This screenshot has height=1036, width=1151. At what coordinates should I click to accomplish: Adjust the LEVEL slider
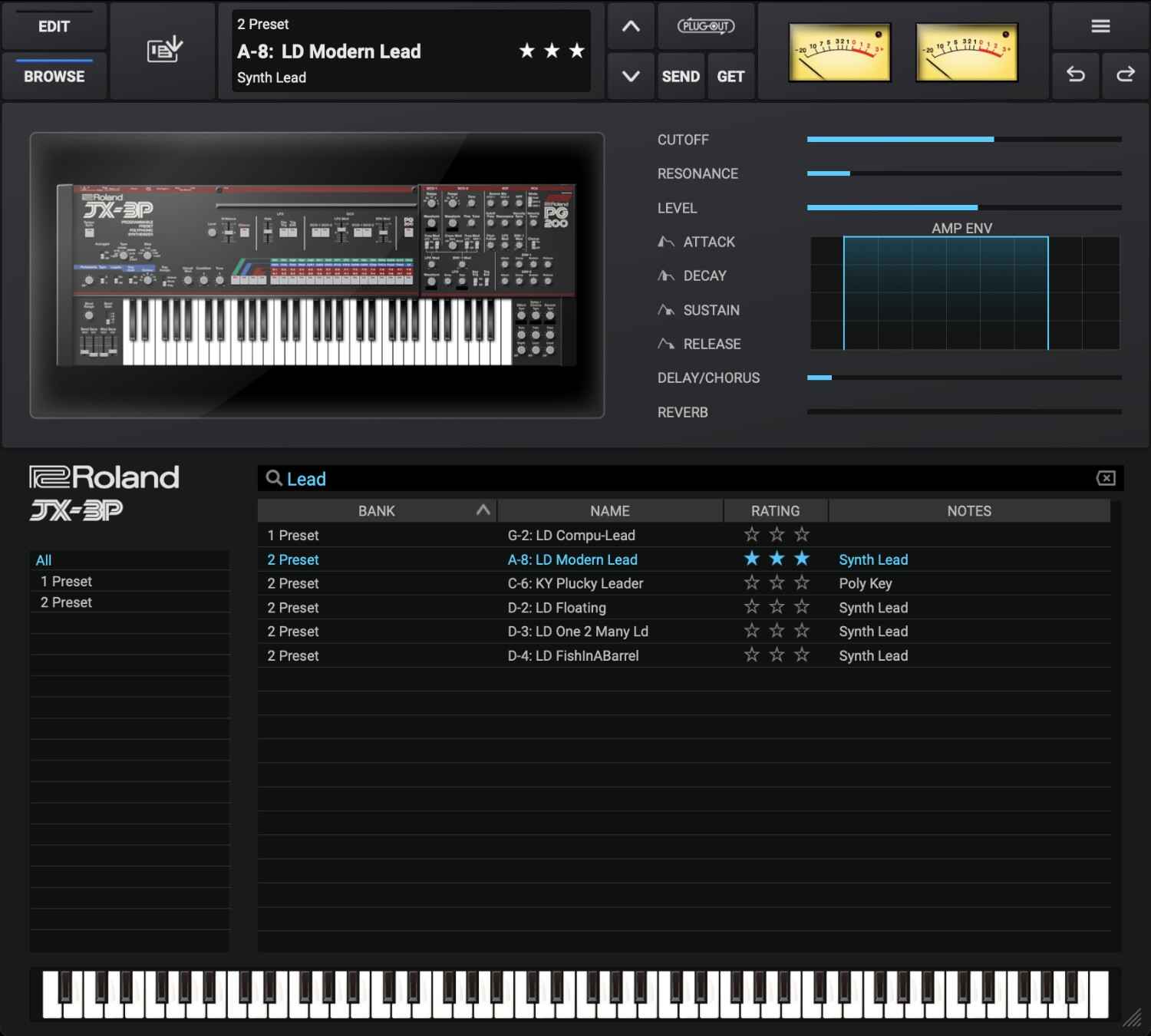pos(964,208)
